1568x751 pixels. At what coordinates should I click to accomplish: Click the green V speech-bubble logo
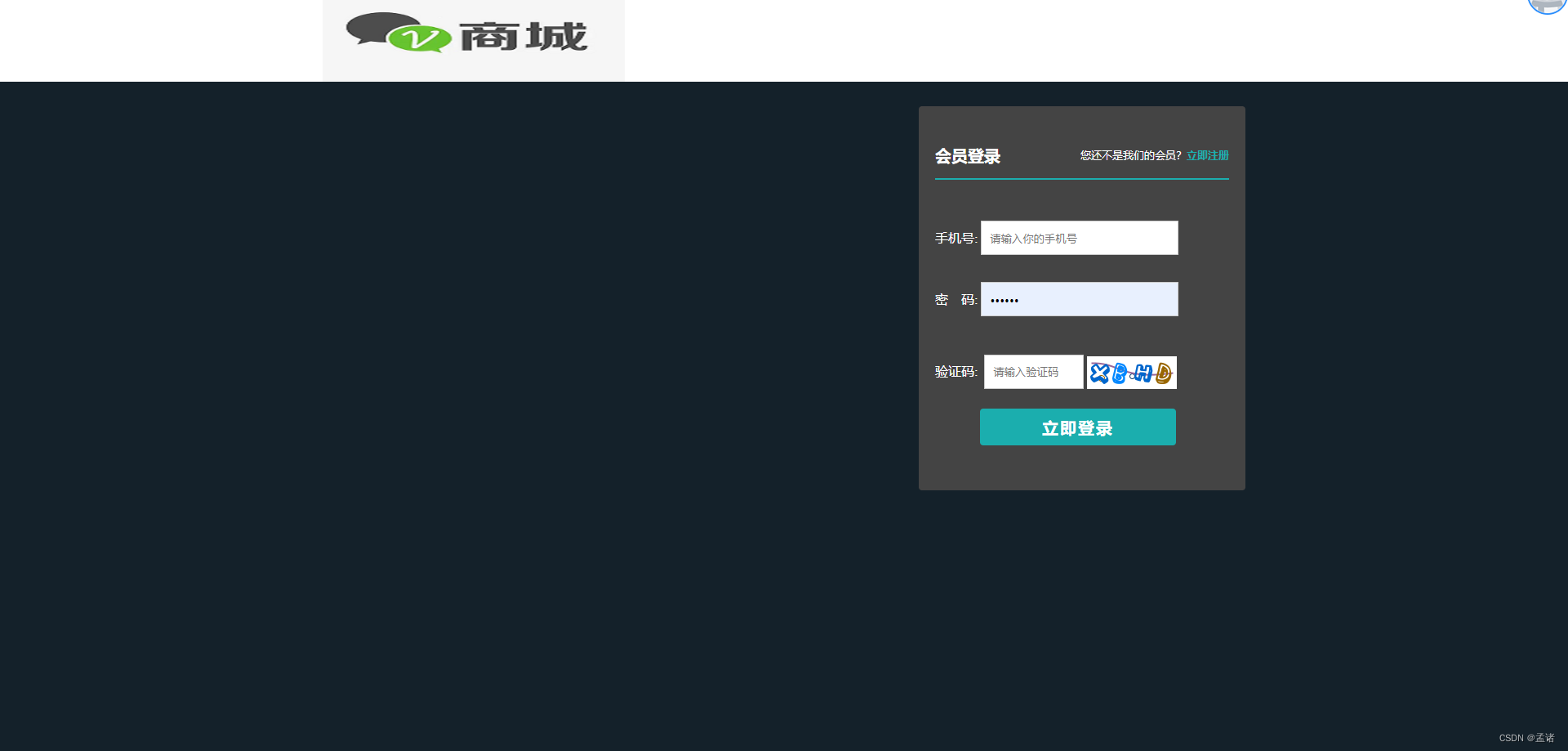pyautogui.click(x=419, y=38)
